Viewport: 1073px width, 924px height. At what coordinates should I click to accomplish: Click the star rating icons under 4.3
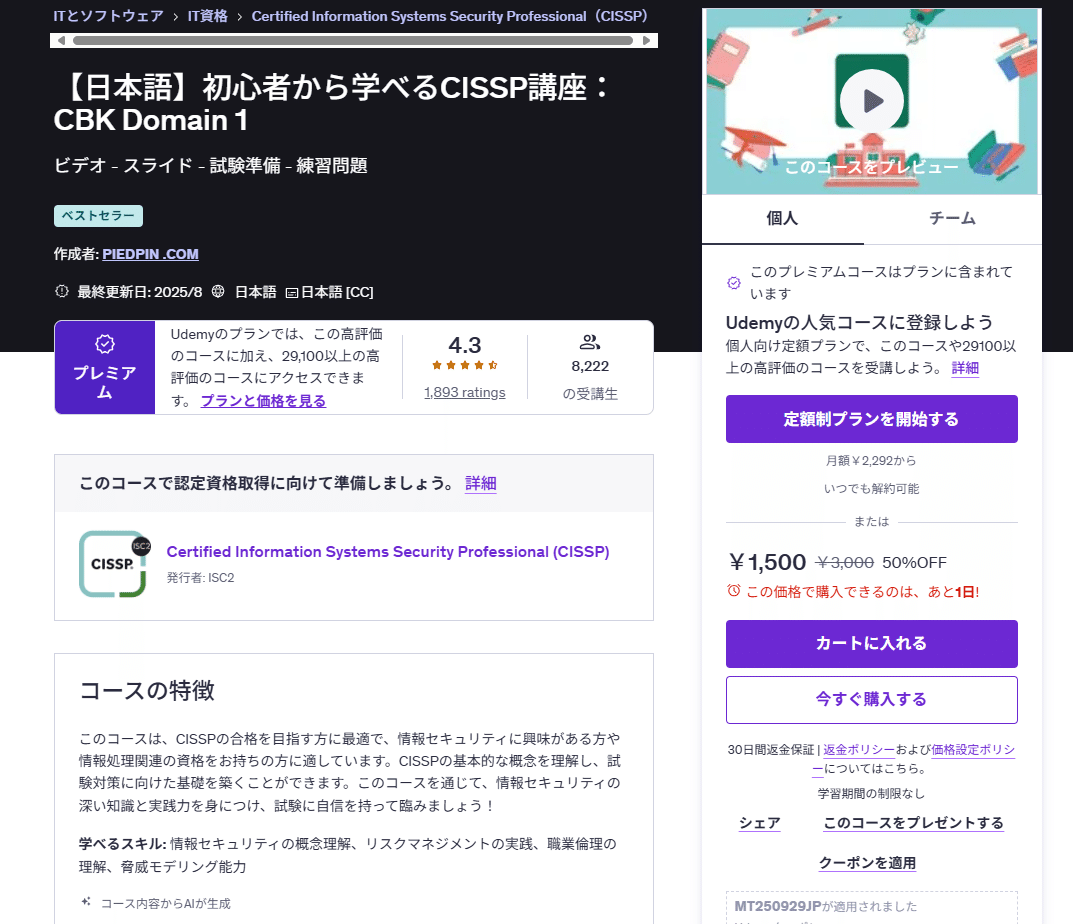pyautogui.click(x=464, y=366)
